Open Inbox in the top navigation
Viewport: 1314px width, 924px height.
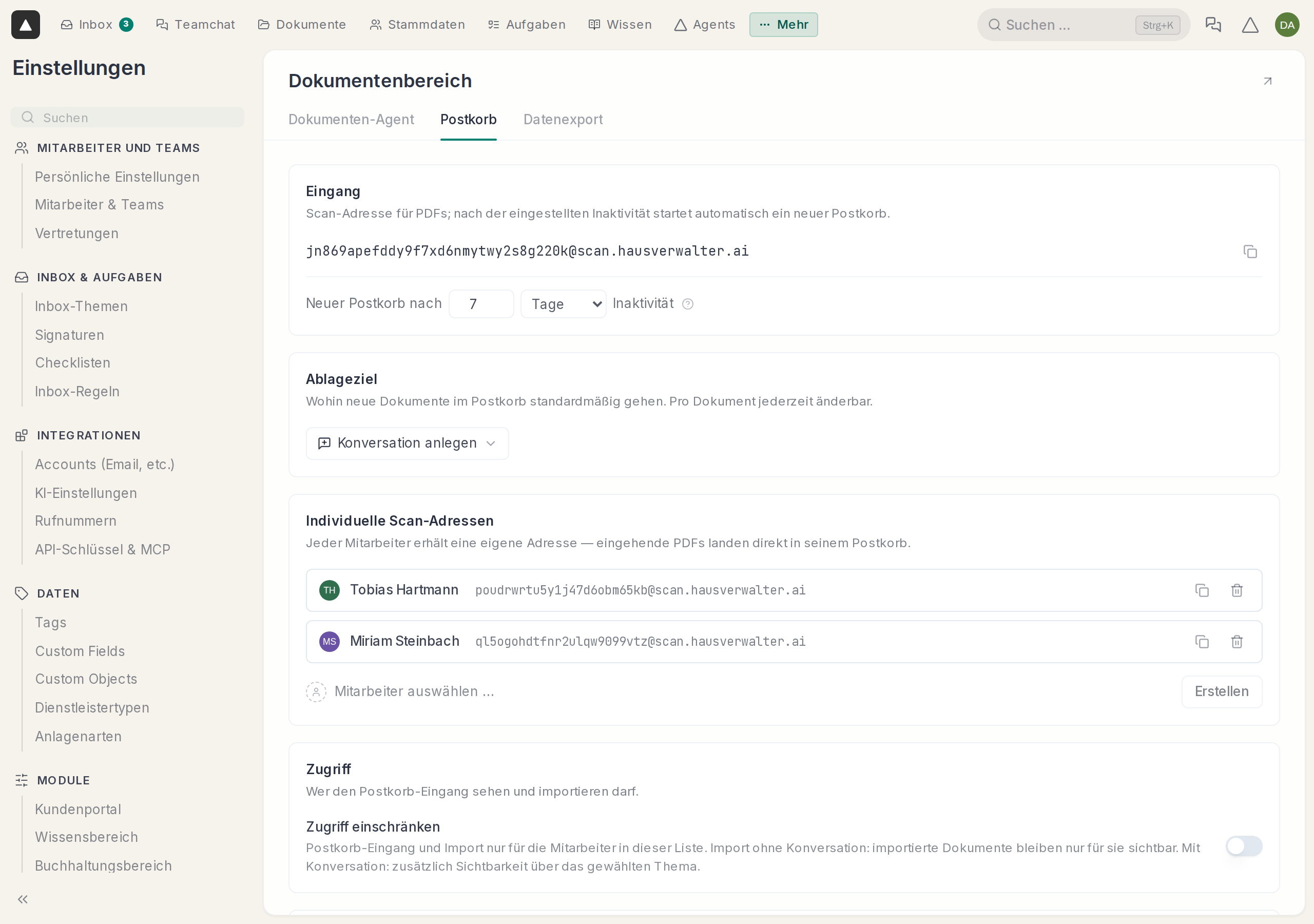96,25
